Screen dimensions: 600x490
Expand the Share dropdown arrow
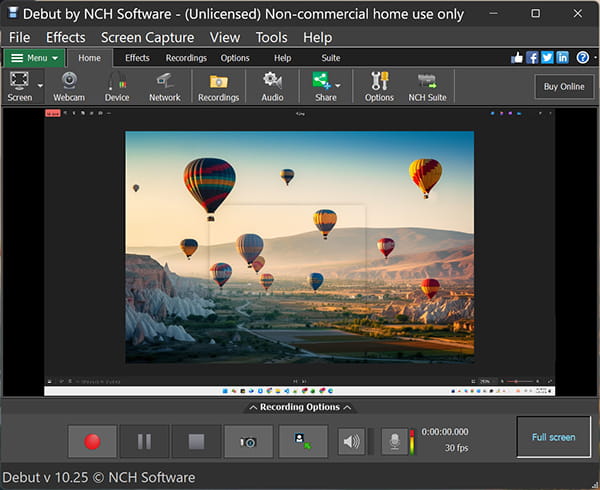(x=338, y=86)
